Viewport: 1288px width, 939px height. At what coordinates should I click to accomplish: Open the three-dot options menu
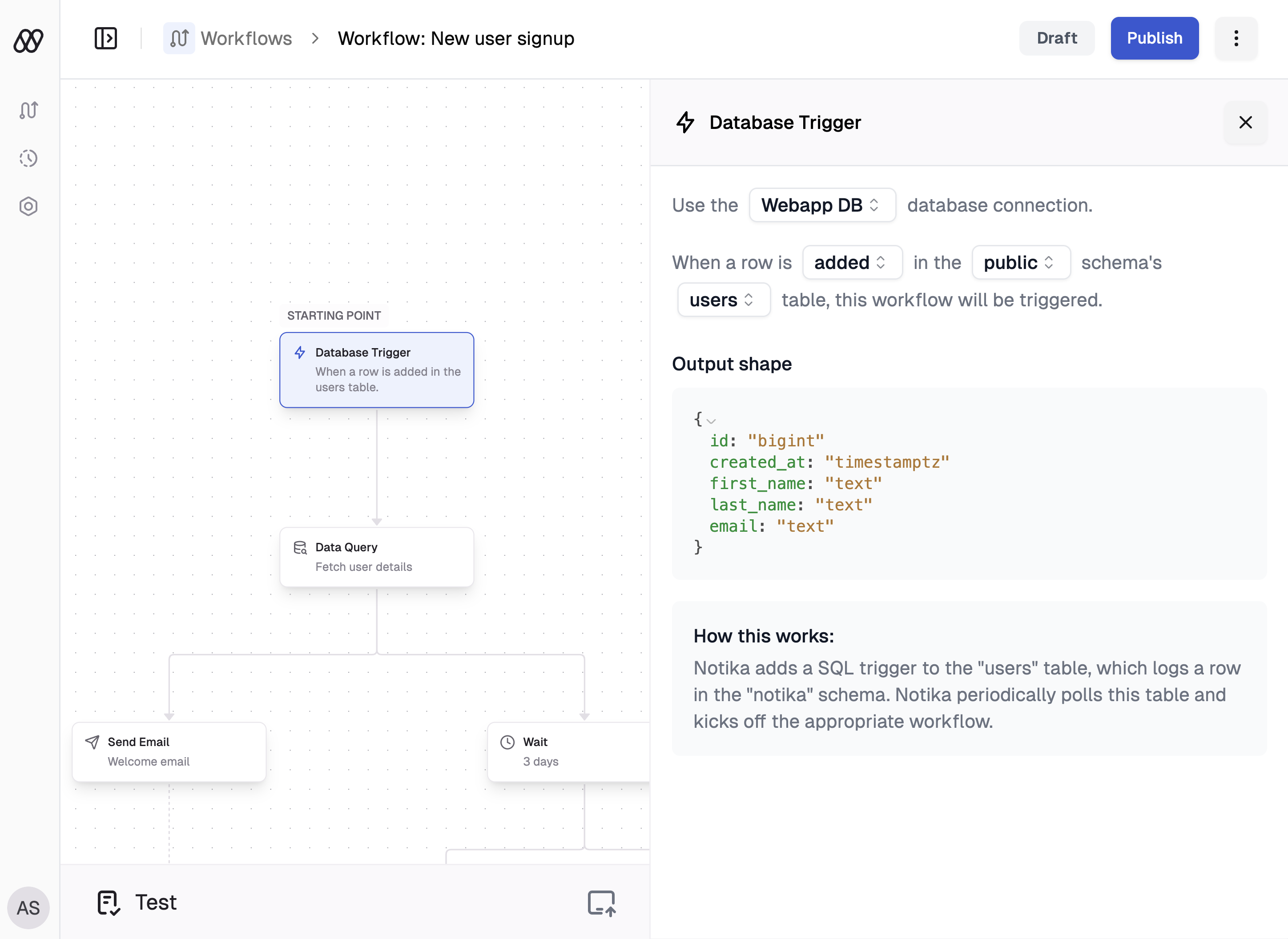tap(1236, 38)
